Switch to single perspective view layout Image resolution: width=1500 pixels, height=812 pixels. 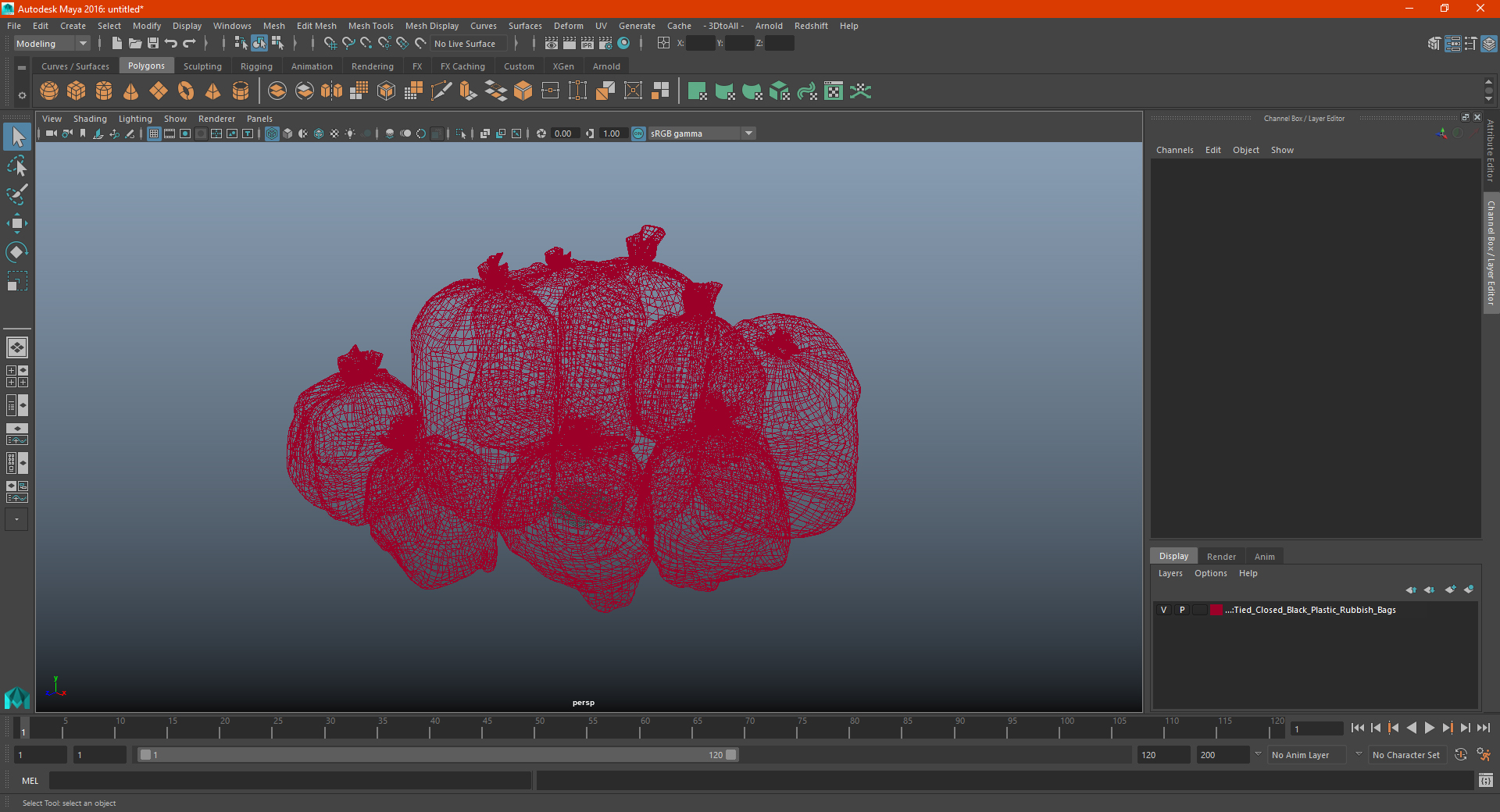pos(17,347)
